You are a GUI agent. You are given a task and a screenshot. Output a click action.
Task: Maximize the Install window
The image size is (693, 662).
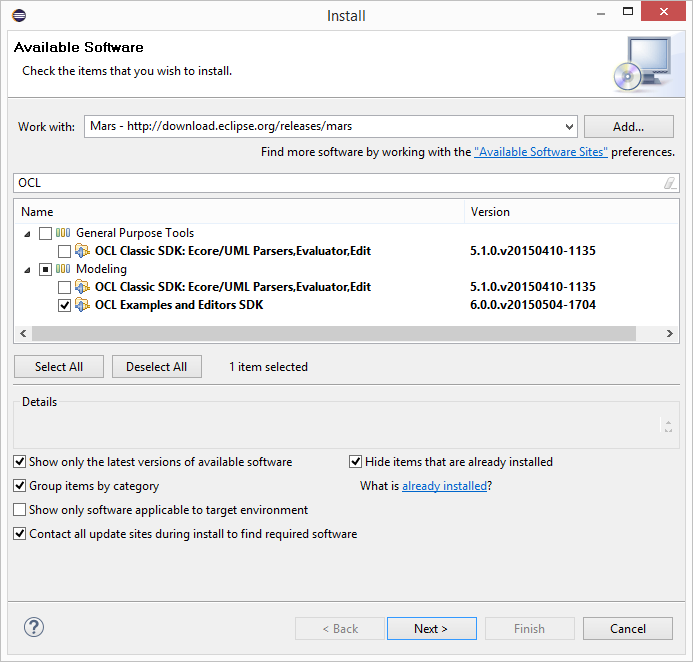click(x=628, y=11)
